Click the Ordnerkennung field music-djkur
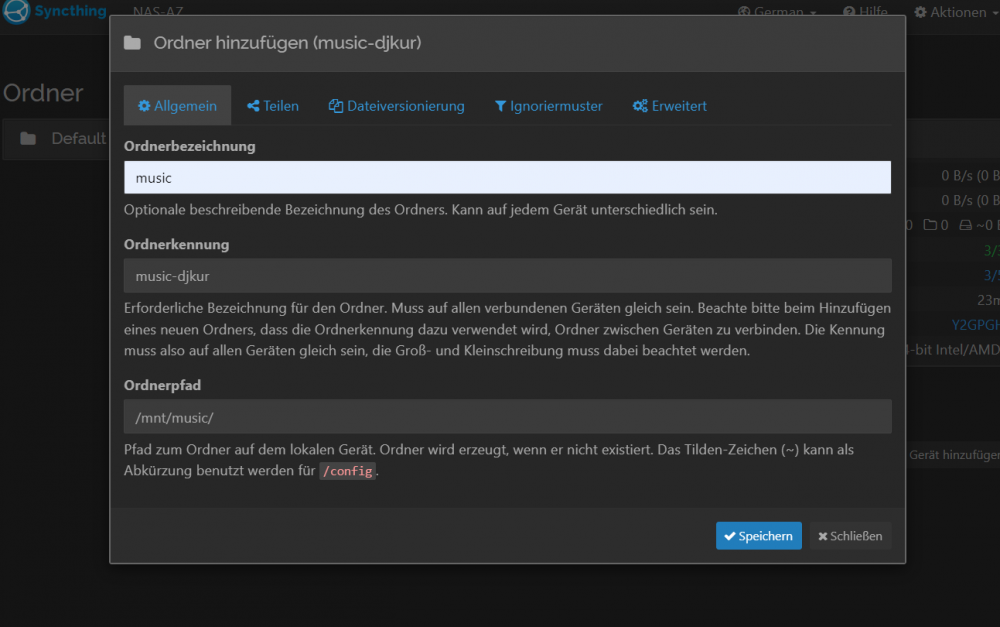The image size is (1000, 627). tap(507, 276)
